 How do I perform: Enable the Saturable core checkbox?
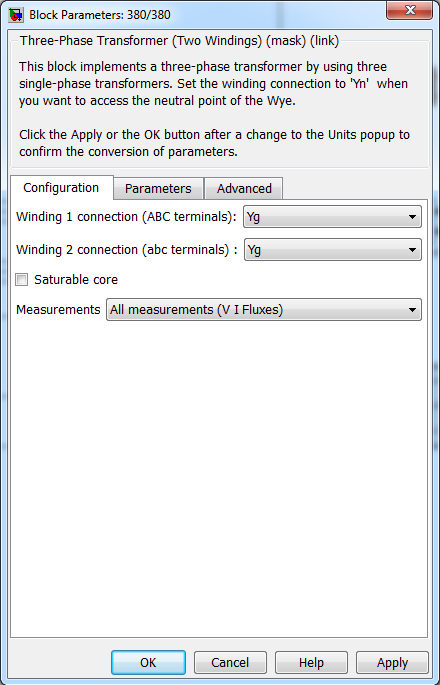(21, 280)
